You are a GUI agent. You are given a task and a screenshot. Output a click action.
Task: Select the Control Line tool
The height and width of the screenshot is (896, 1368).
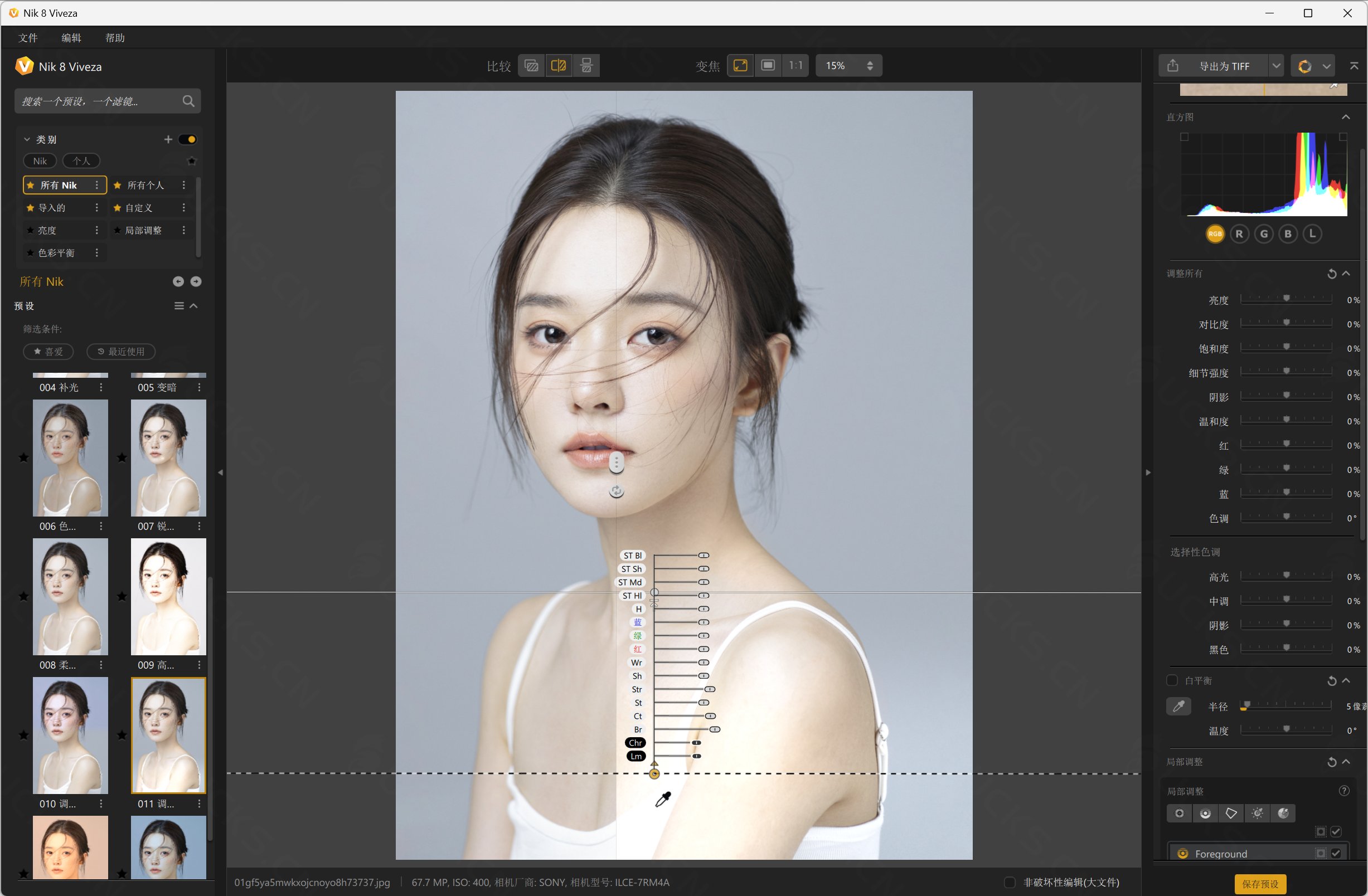point(1205,814)
